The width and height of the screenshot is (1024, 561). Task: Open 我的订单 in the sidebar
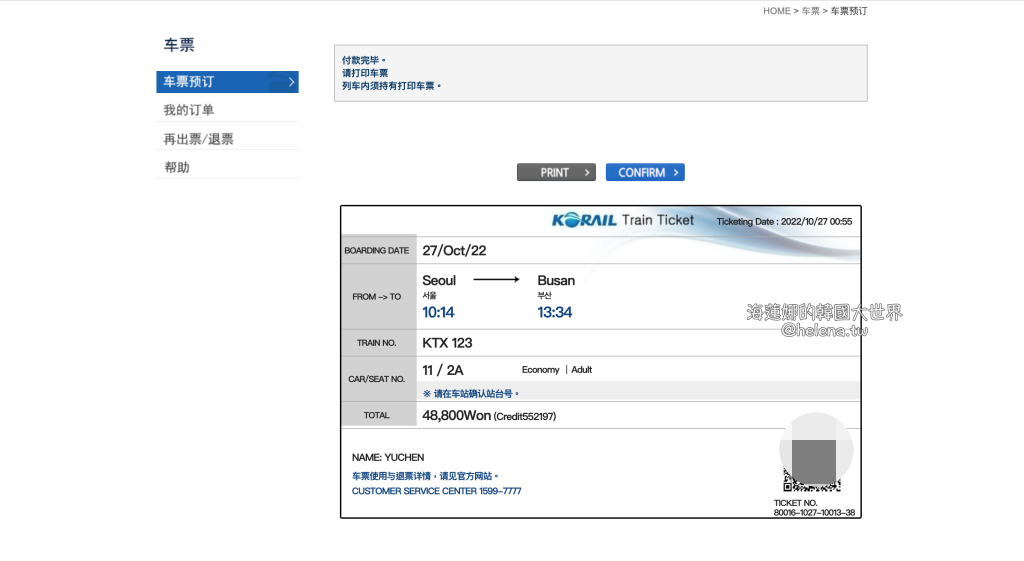(189, 110)
